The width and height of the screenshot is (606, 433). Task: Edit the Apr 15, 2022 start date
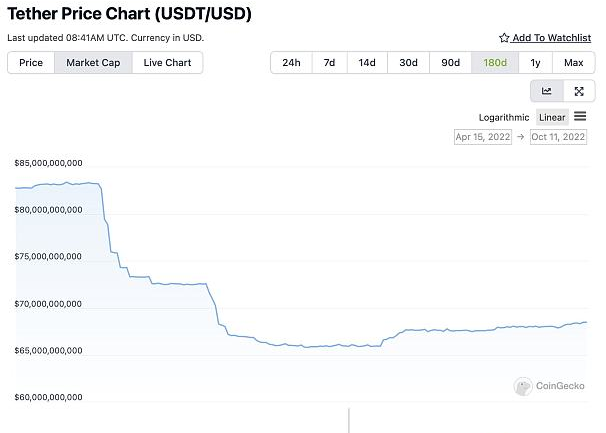483,137
